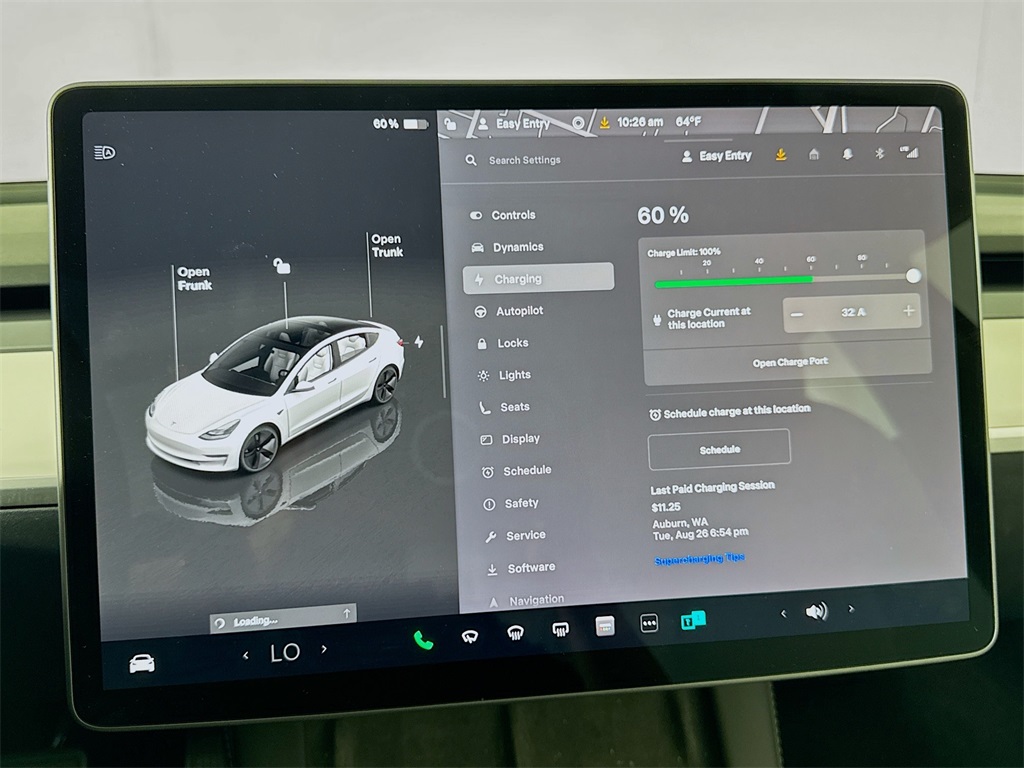Open the all apps three-dots launcher

point(649,623)
